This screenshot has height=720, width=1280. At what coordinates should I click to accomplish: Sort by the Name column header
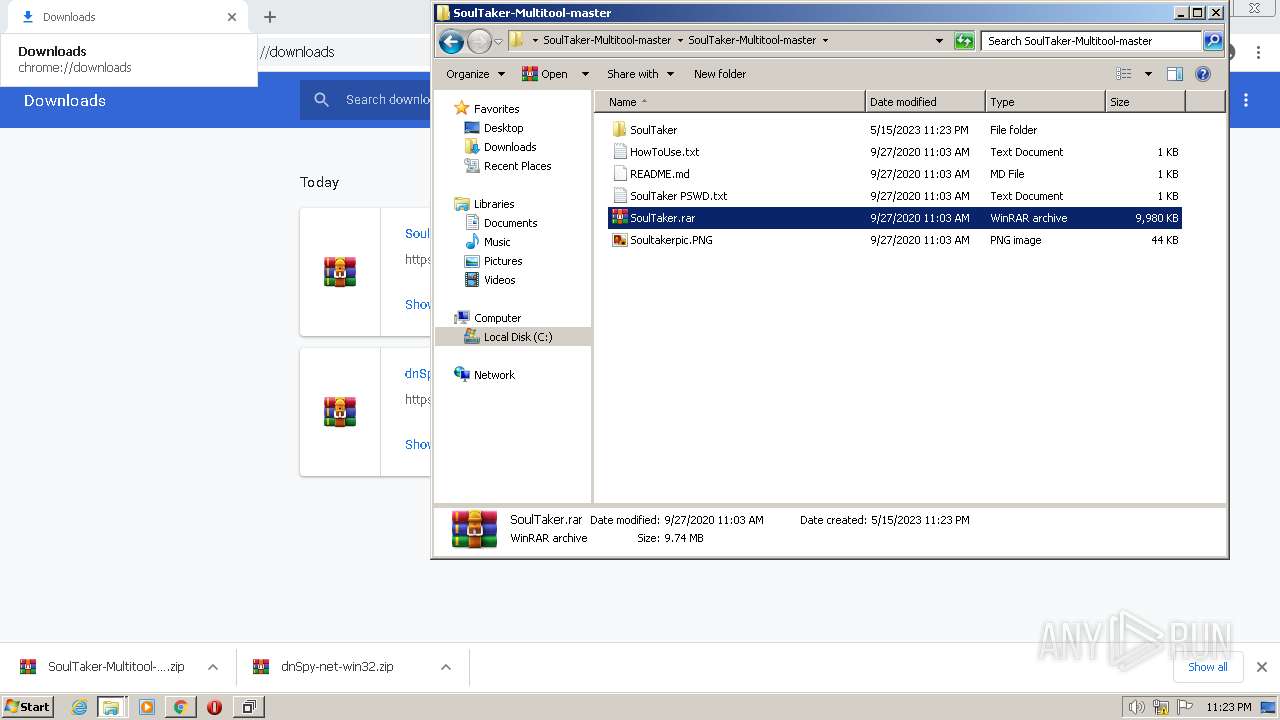pos(730,102)
